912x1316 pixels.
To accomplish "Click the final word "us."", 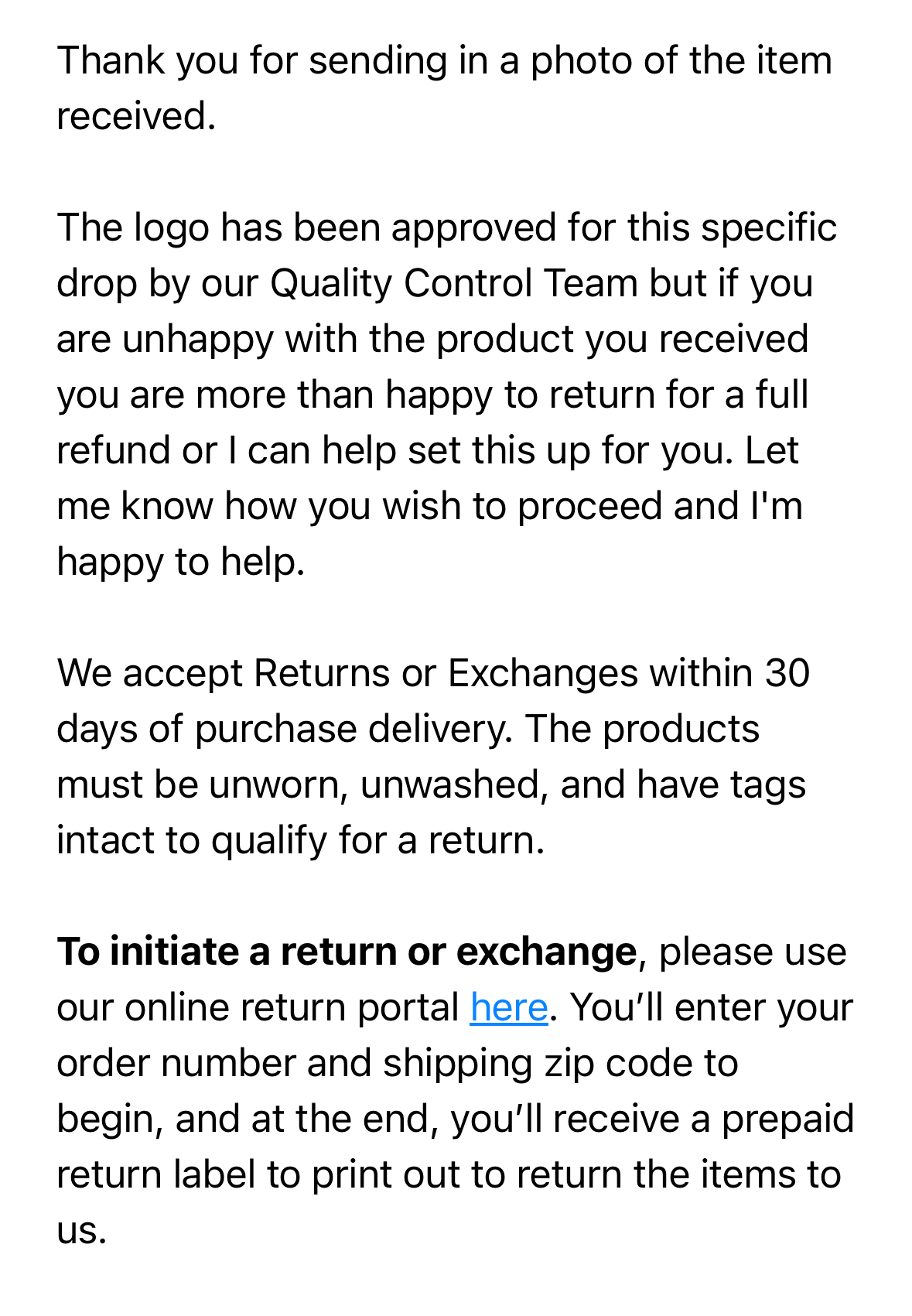I will (81, 1230).
